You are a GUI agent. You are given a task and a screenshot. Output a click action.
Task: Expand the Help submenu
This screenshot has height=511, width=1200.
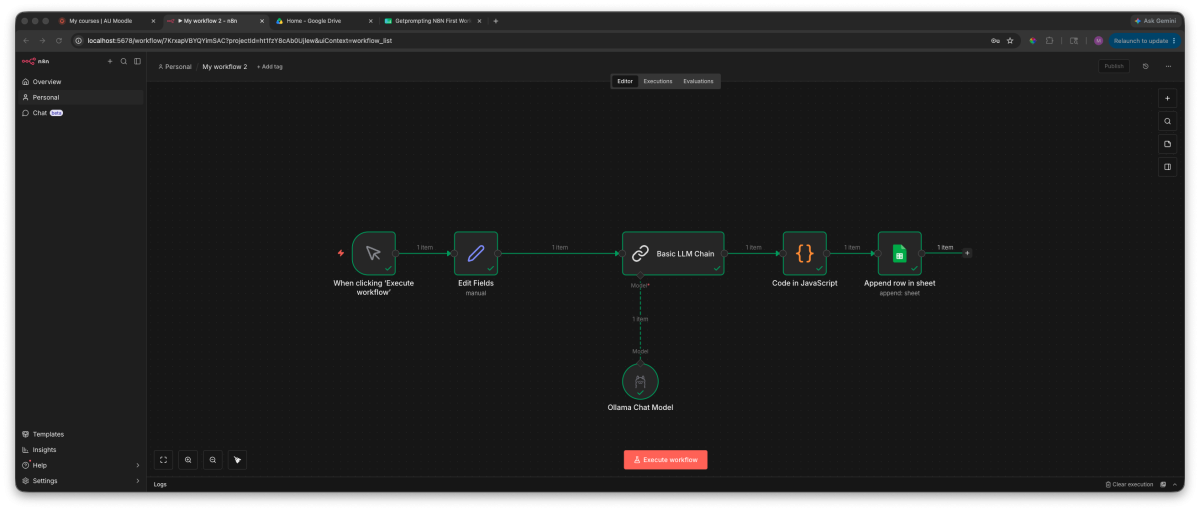(x=137, y=465)
